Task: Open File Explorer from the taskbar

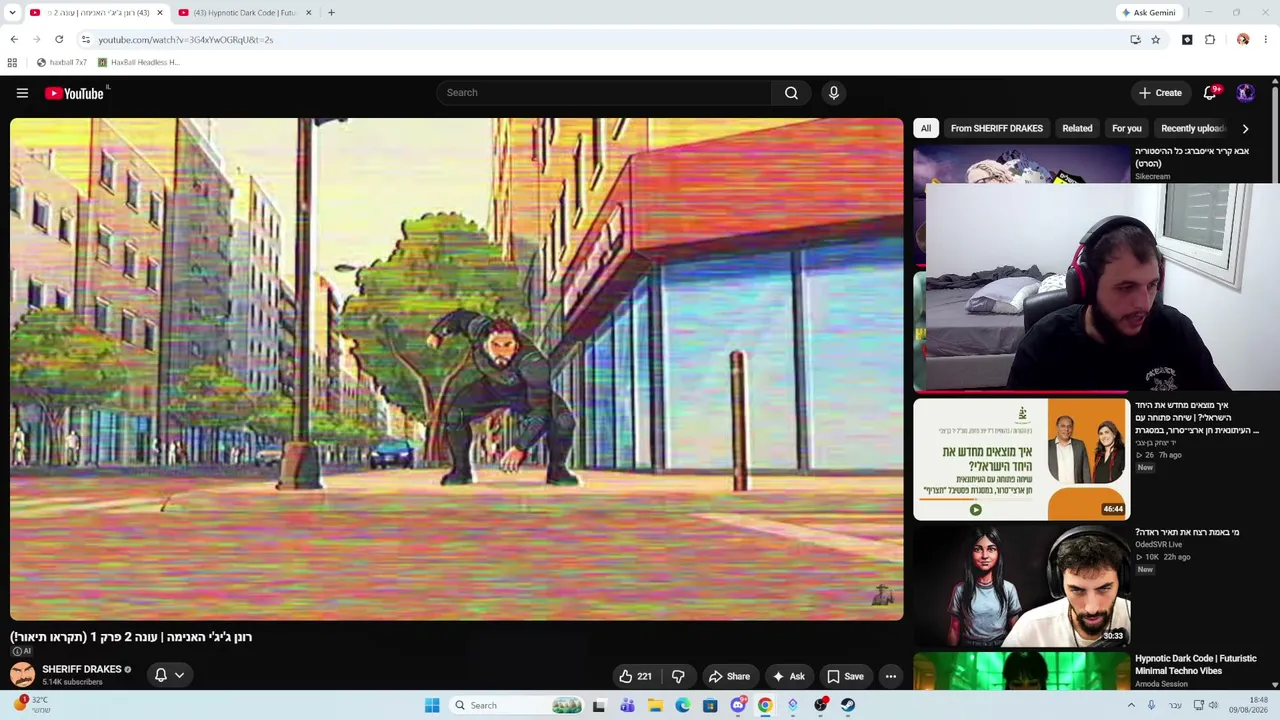Action: [655, 705]
